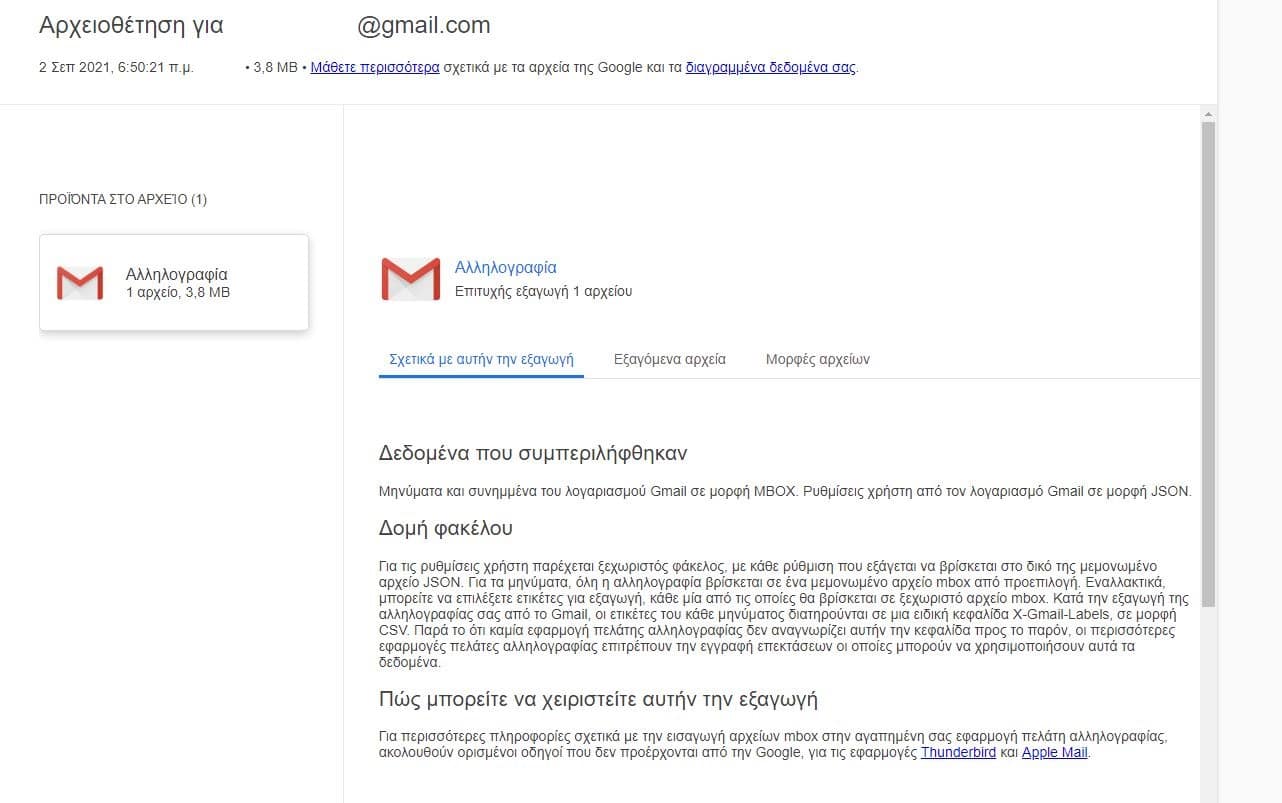The width and height of the screenshot is (1282, 803).
Task: Click the Gmail icon beside the Αλληλογραφία heading
Action: 410,279
